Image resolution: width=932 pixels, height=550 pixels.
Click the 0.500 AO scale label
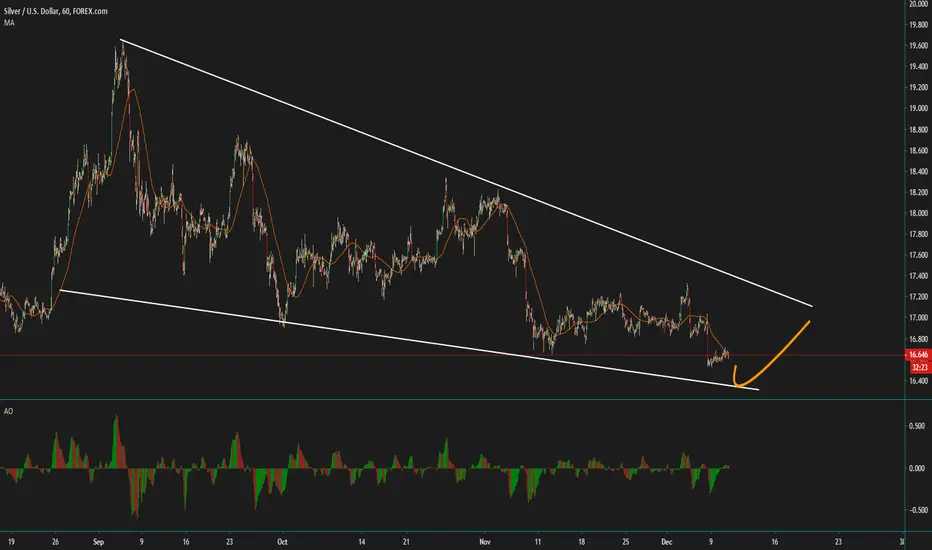(x=917, y=426)
